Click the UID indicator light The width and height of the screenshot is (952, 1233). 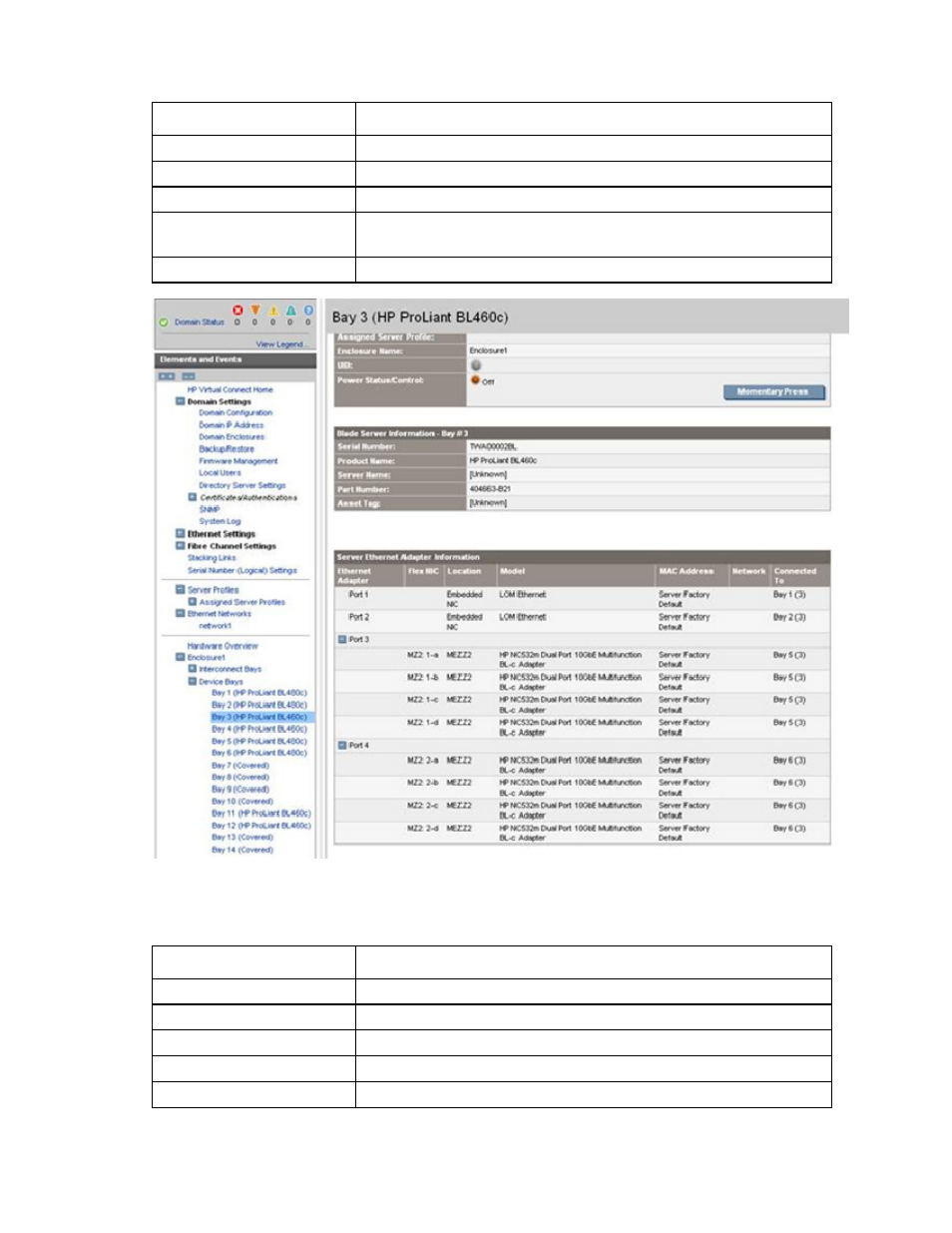(475, 365)
